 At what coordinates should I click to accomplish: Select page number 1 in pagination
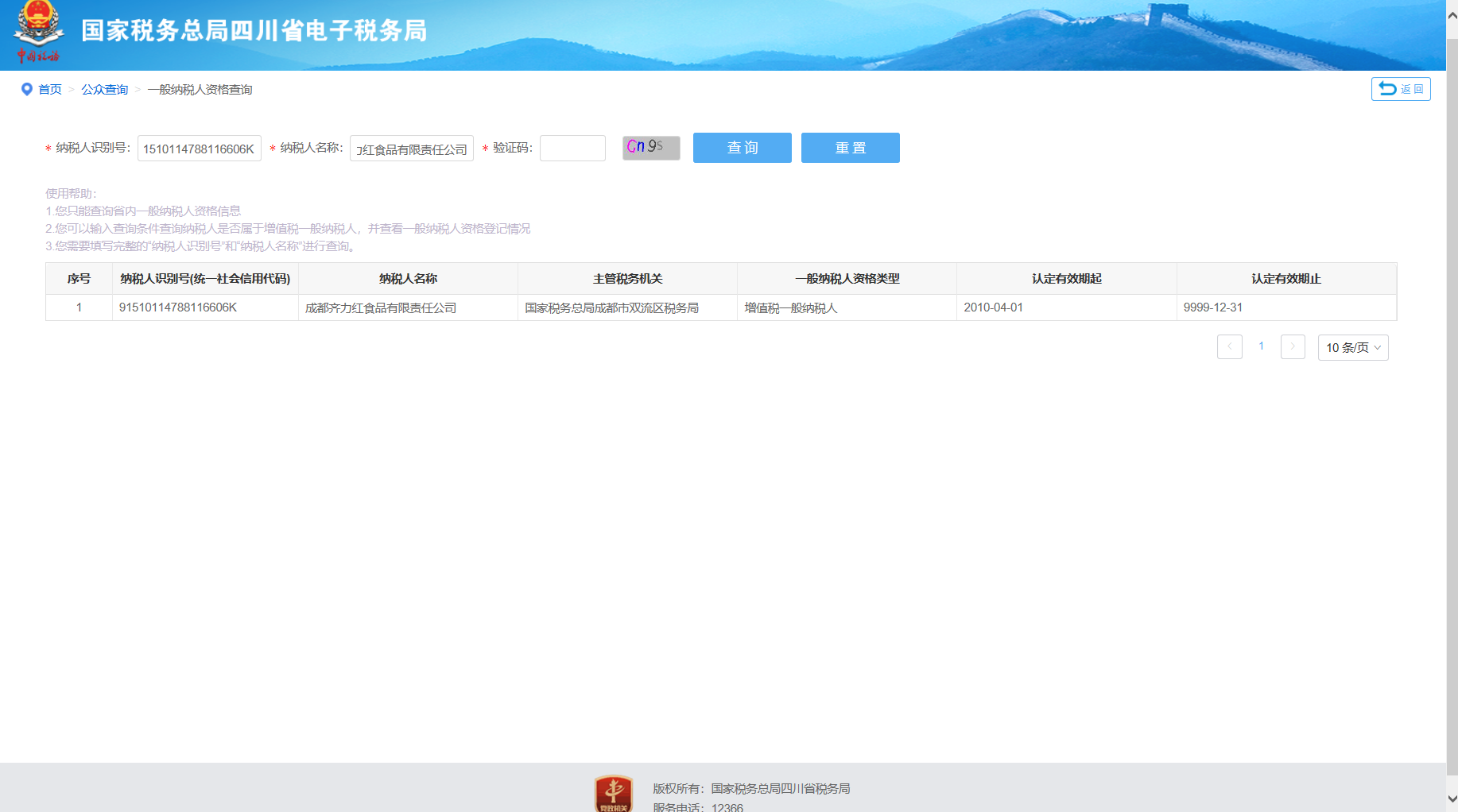(1261, 346)
